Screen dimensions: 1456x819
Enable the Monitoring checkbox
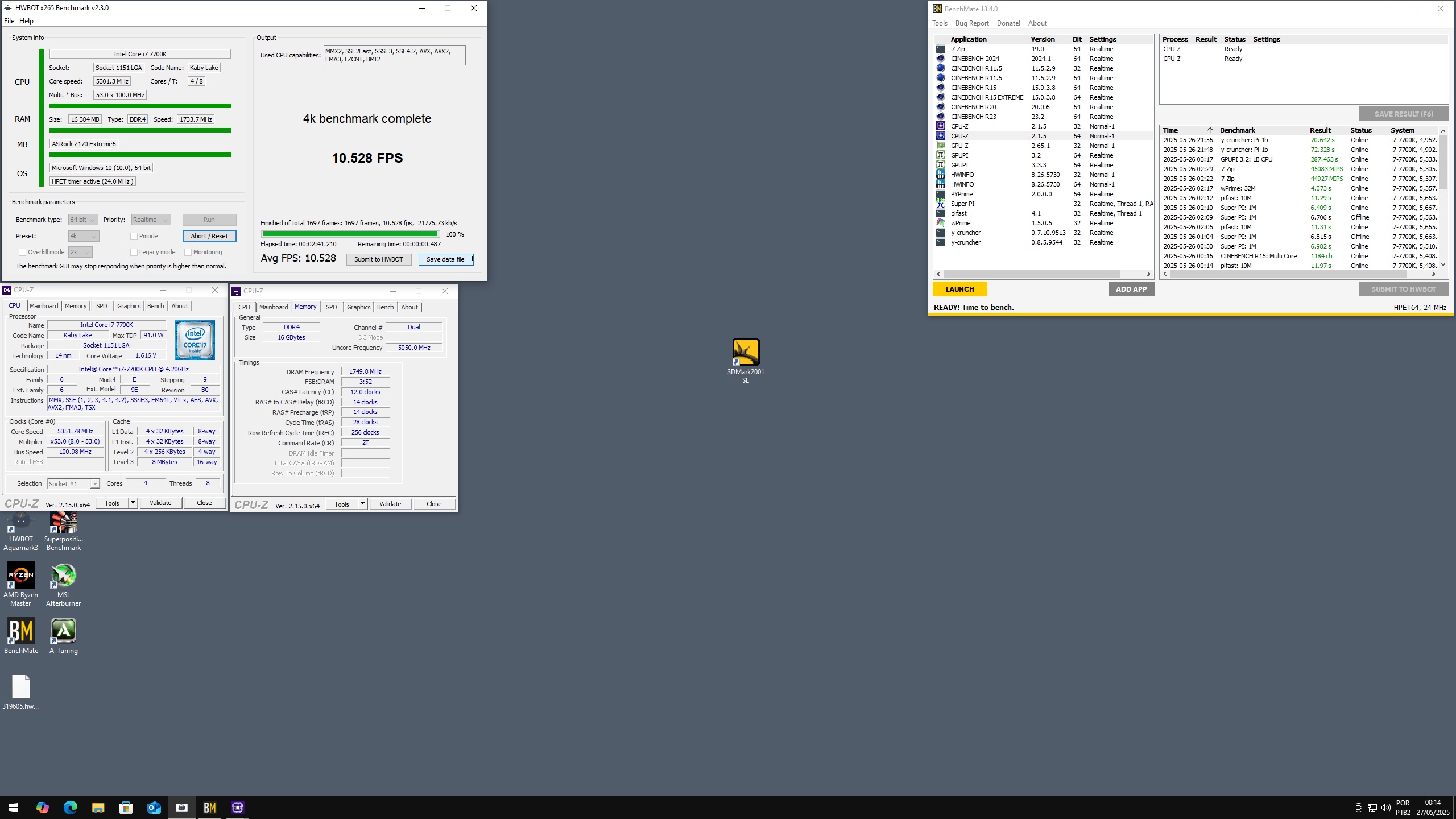(x=188, y=252)
